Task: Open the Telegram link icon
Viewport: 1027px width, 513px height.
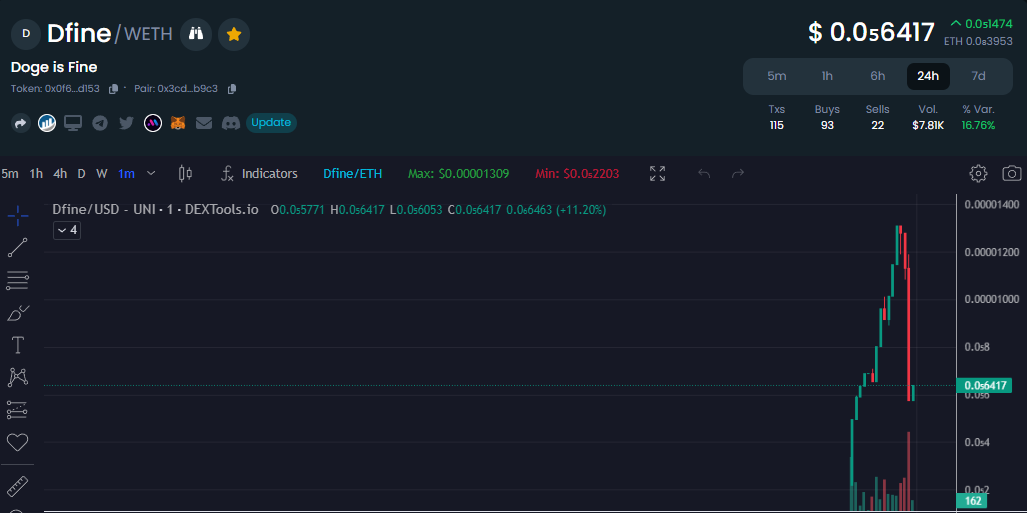Action: (100, 123)
